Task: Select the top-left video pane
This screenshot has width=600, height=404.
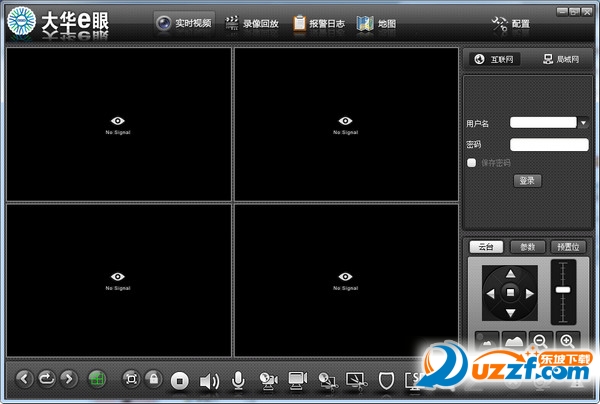Action: coord(119,124)
